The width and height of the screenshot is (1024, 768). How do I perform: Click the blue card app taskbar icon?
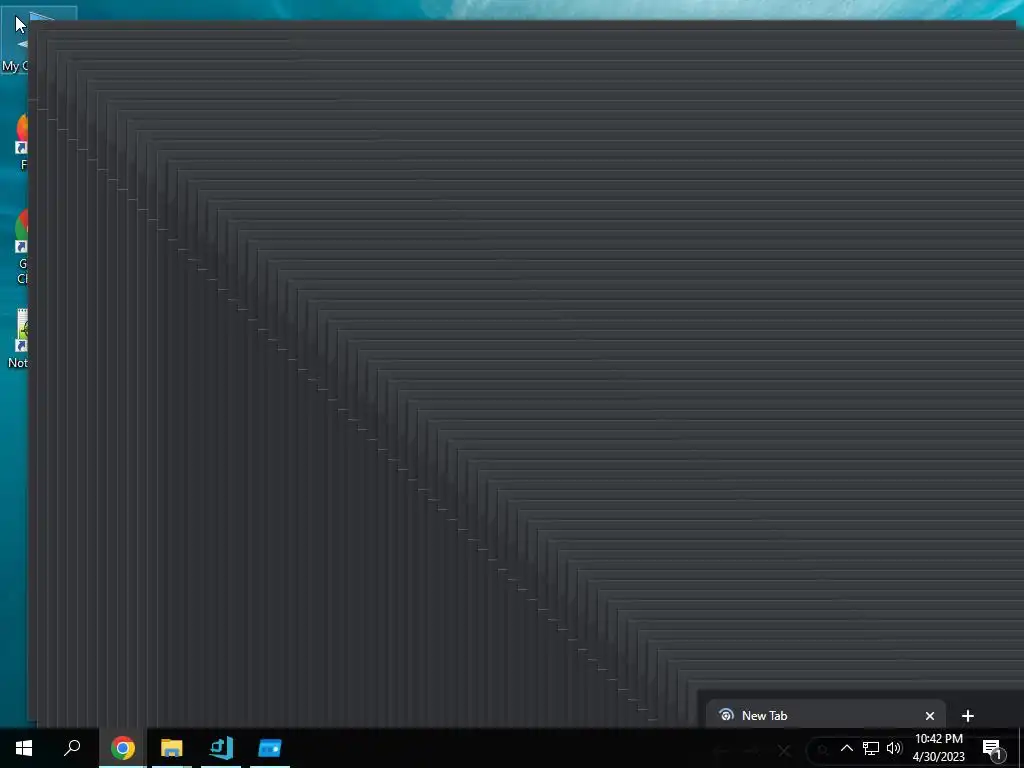pos(270,748)
